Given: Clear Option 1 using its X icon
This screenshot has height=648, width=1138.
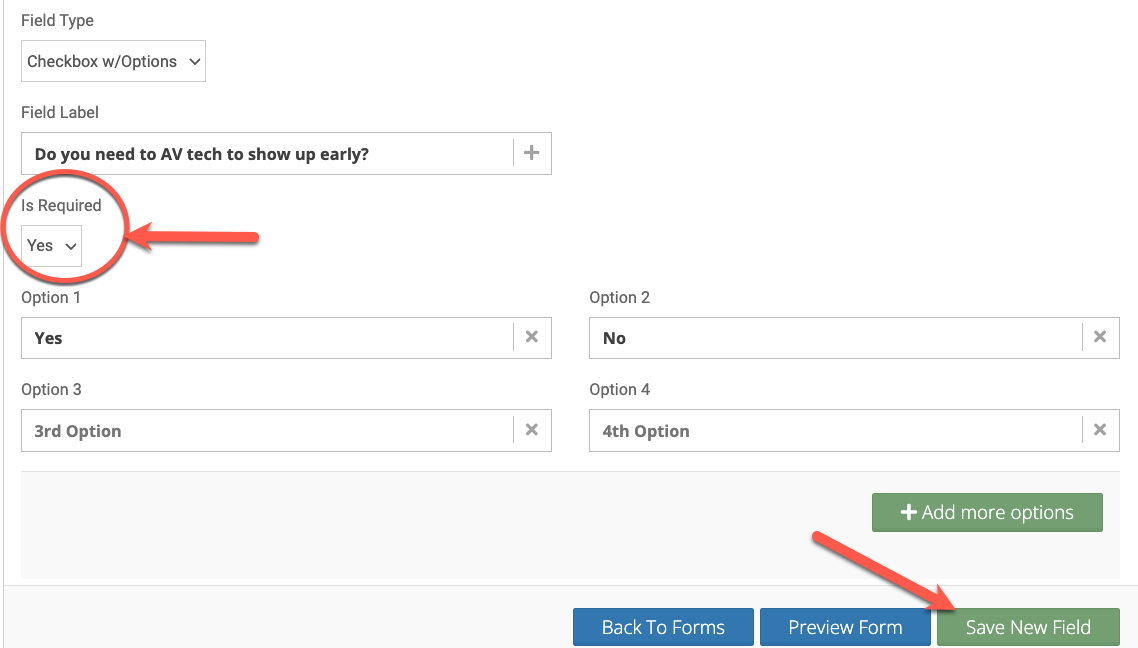Looking at the screenshot, I should (531, 337).
